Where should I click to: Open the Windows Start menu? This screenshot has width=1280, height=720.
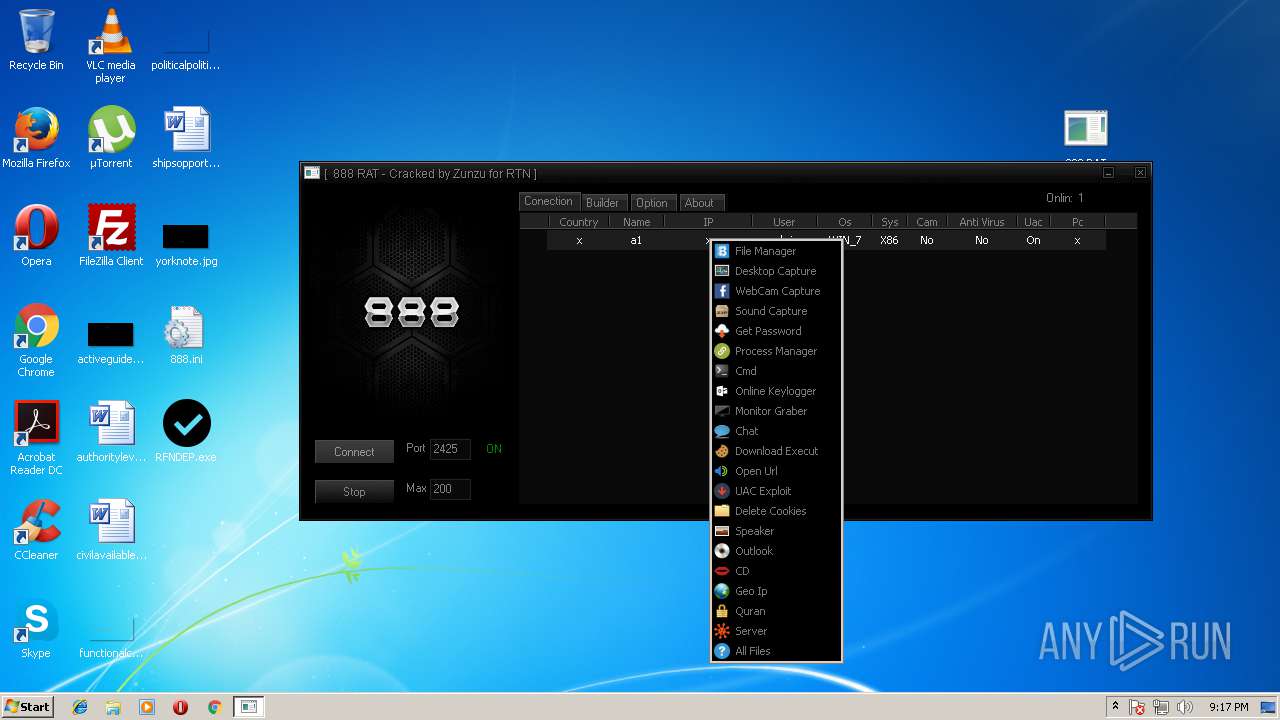(27, 707)
